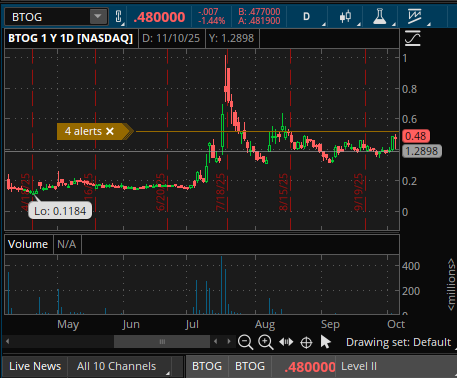Screen dimensions: 457x378
Task: Click the symbol link chain icon
Action: coord(118,16)
